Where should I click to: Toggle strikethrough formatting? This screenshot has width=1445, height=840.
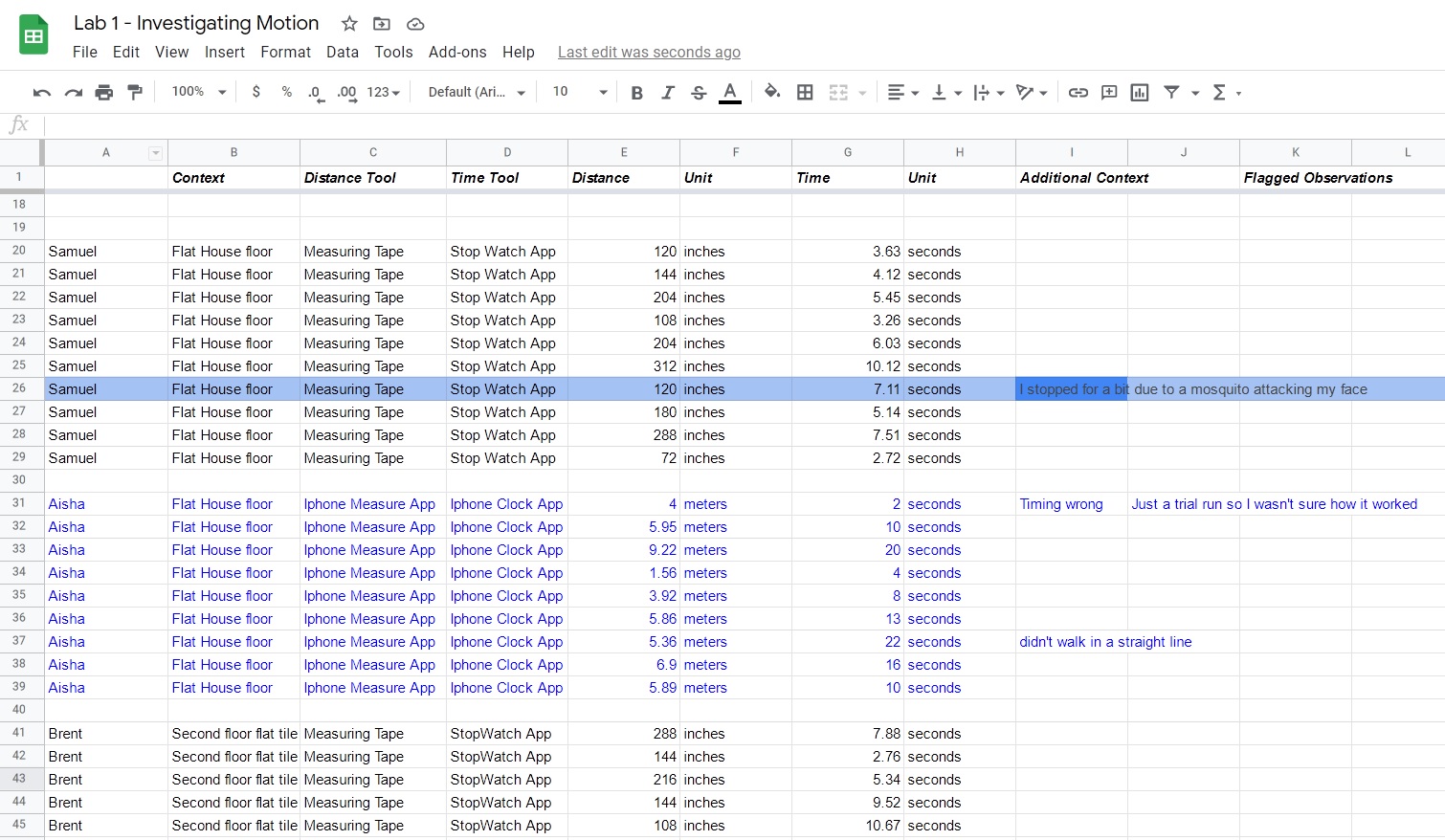tap(699, 93)
